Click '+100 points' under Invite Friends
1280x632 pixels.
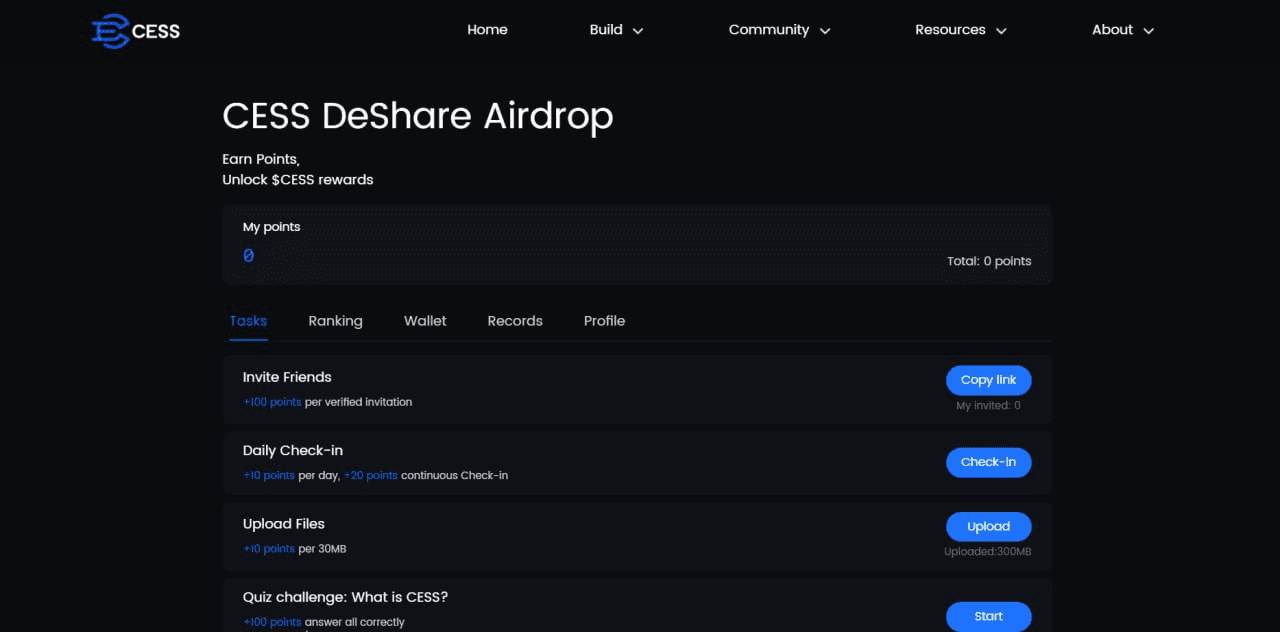(272, 402)
